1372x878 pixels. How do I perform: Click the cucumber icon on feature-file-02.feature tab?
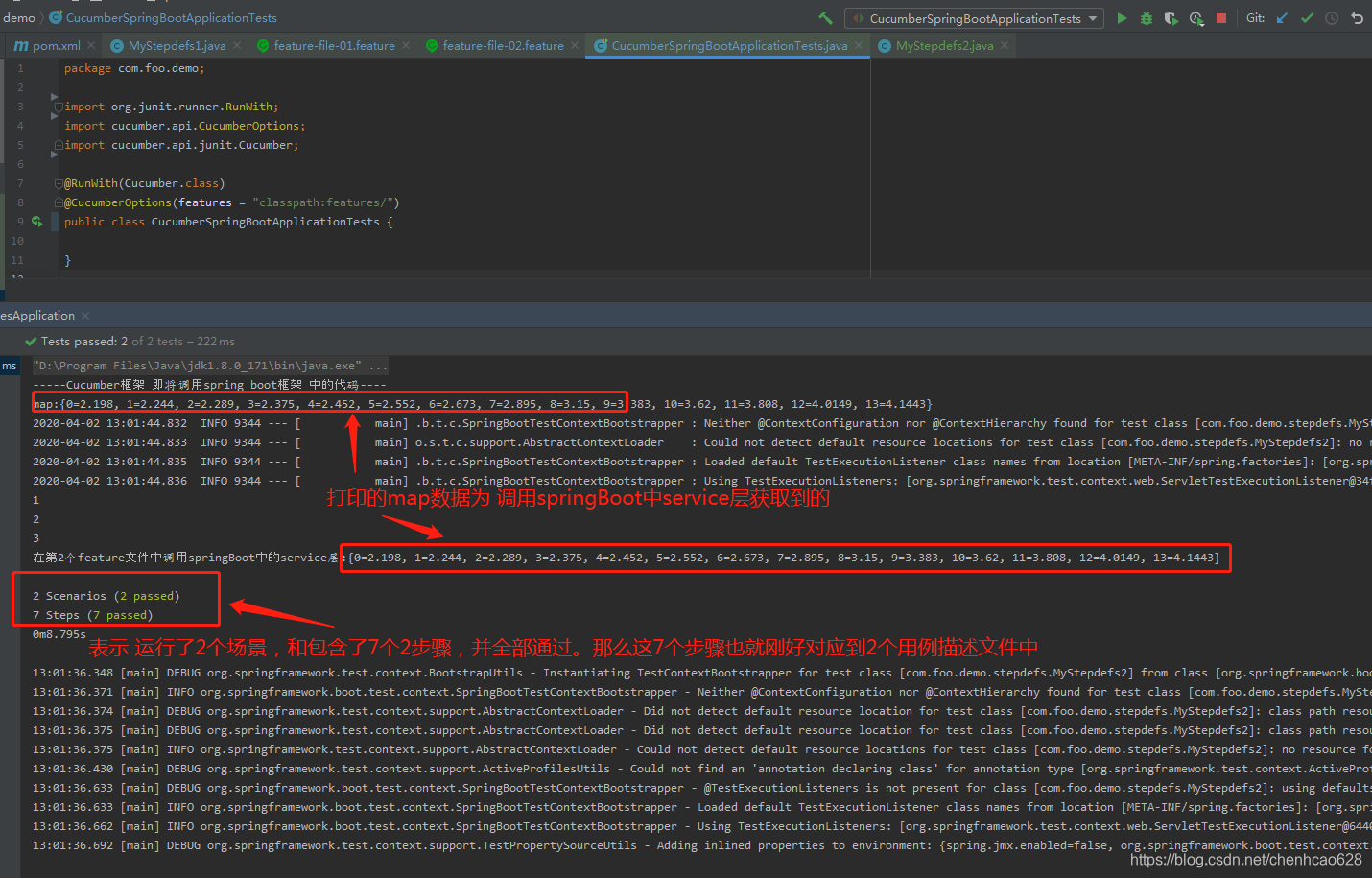432,45
